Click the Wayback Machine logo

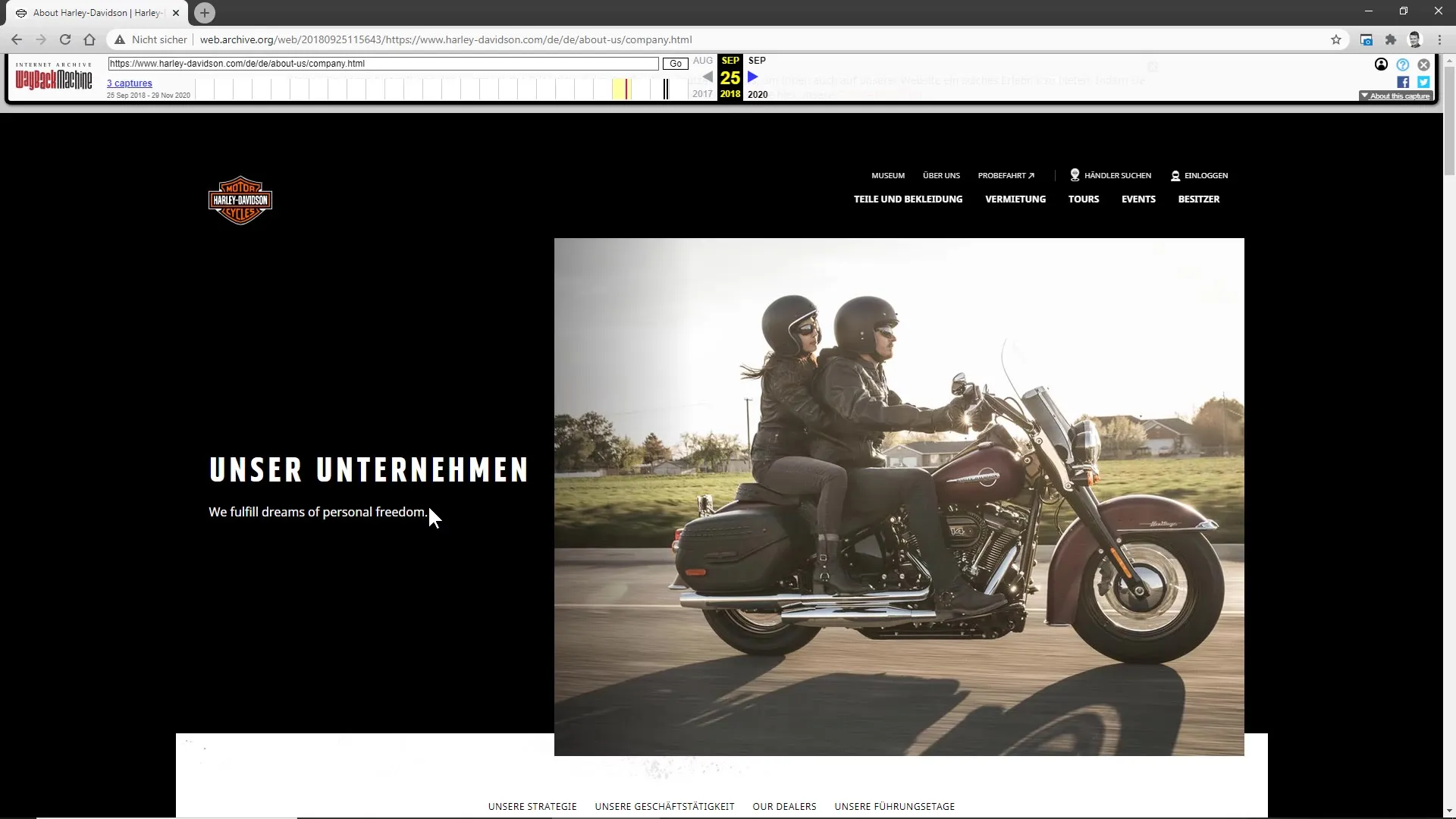[54, 77]
